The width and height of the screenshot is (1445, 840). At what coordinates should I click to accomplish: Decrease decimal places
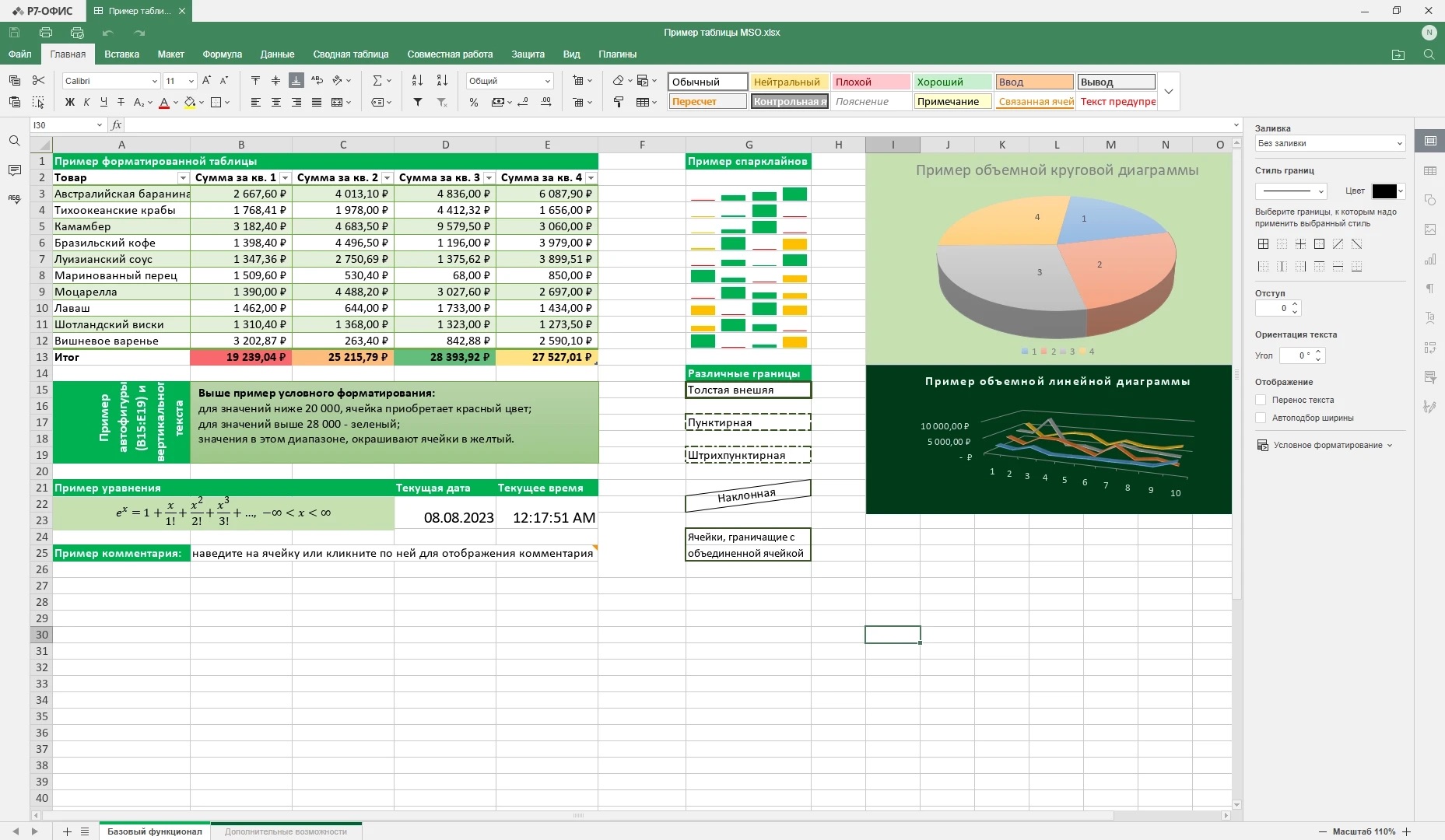(x=523, y=102)
